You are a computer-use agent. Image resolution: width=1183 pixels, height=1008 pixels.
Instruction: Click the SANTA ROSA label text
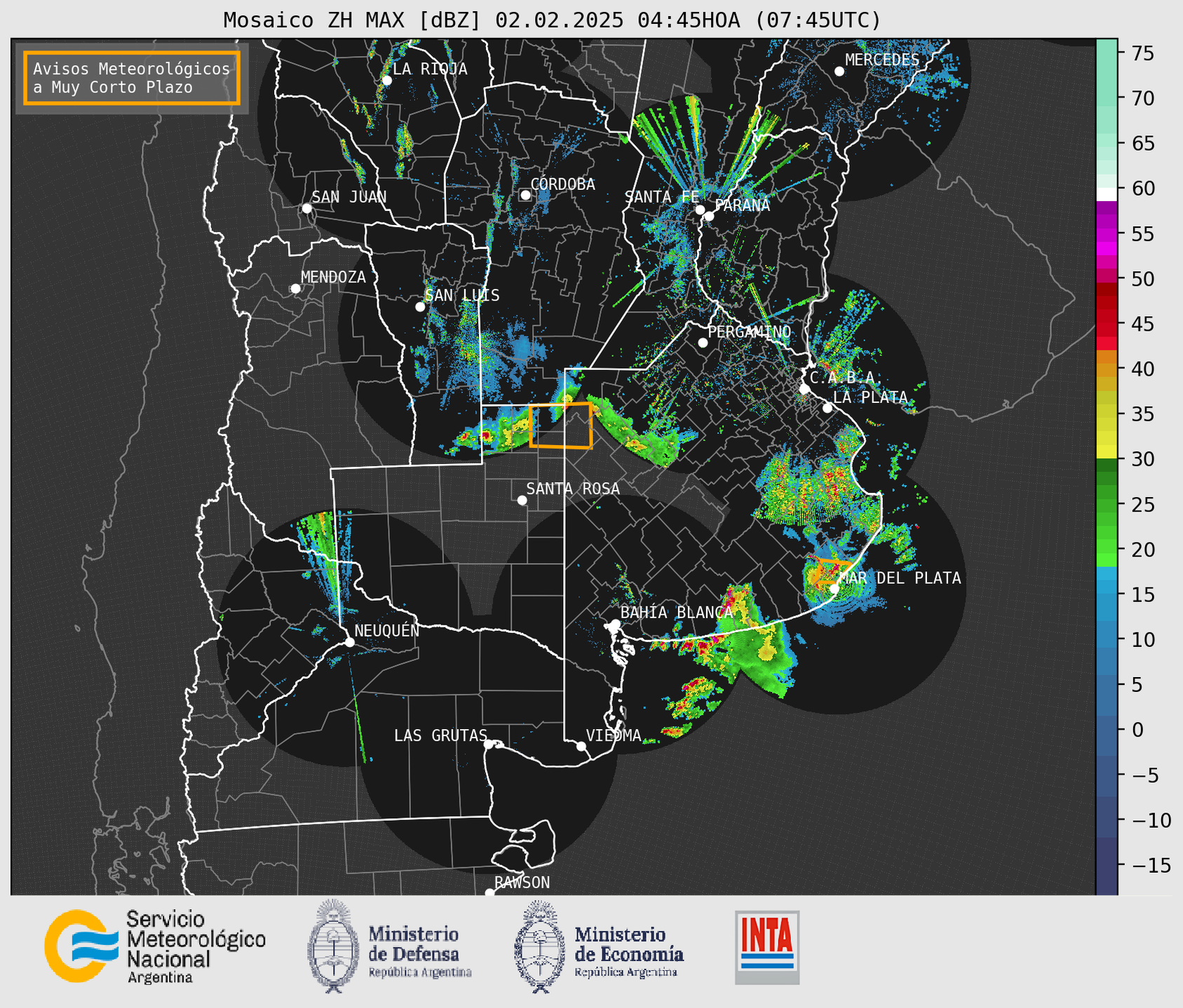[573, 489]
